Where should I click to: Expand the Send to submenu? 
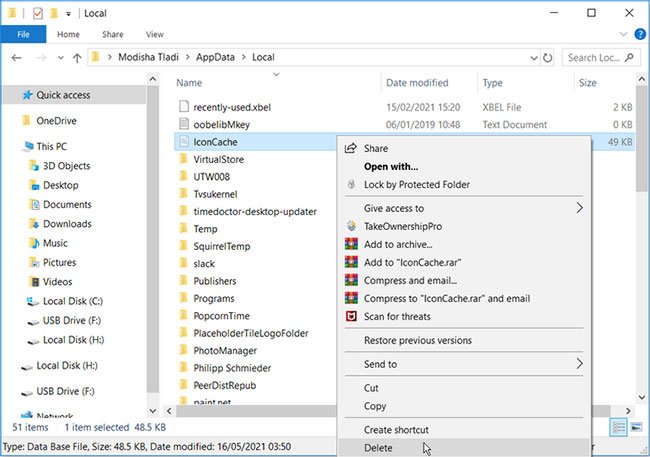tap(579, 364)
